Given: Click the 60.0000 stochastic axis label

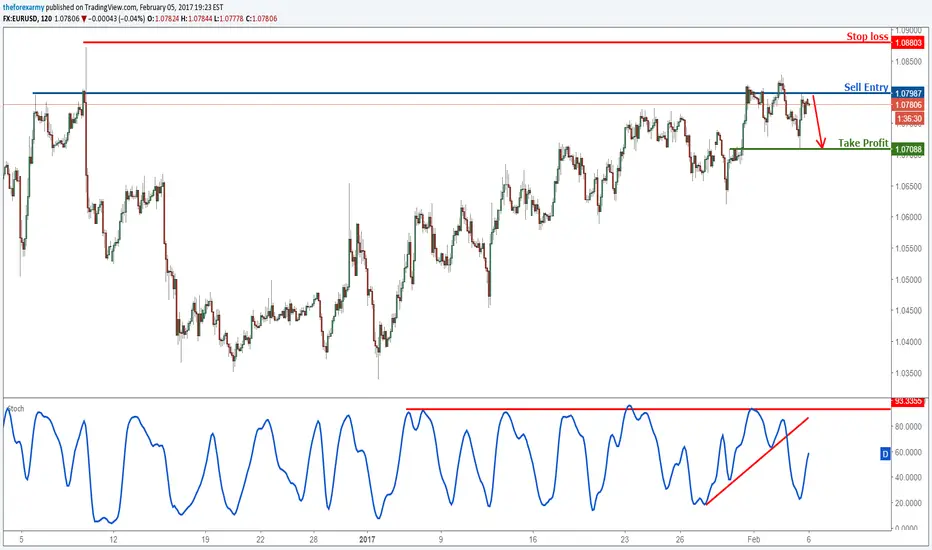Looking at the screenshot, I should pos(909,452).
